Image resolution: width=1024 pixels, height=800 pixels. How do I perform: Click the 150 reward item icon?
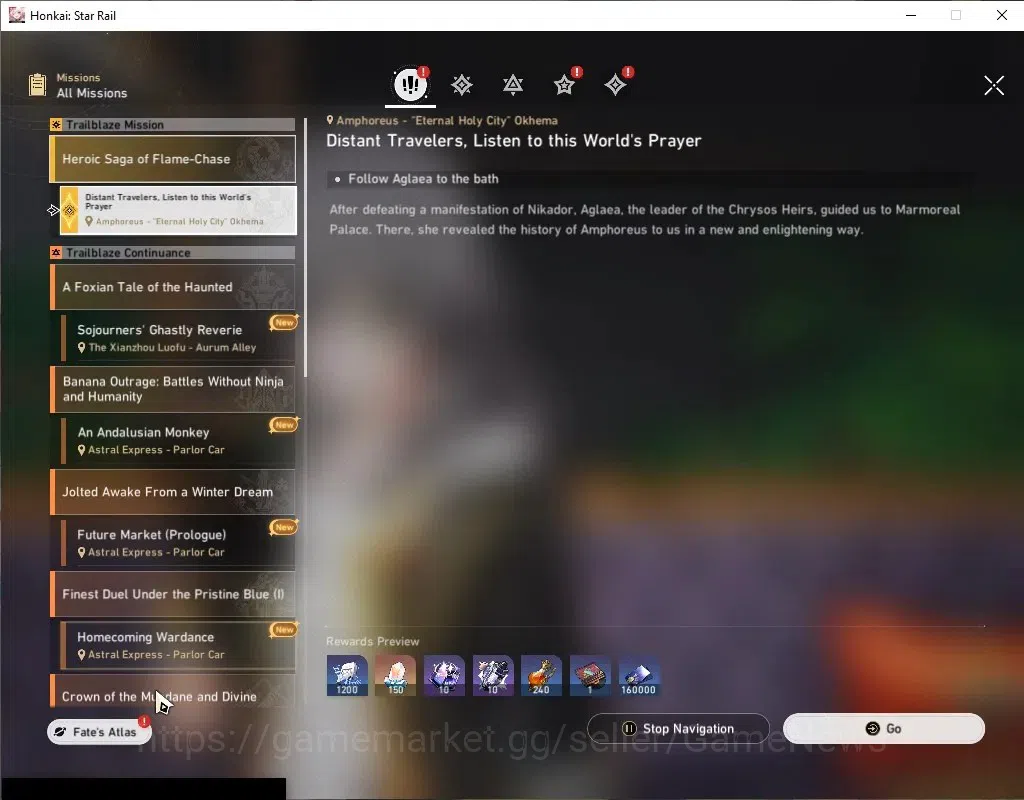[396, 675]
